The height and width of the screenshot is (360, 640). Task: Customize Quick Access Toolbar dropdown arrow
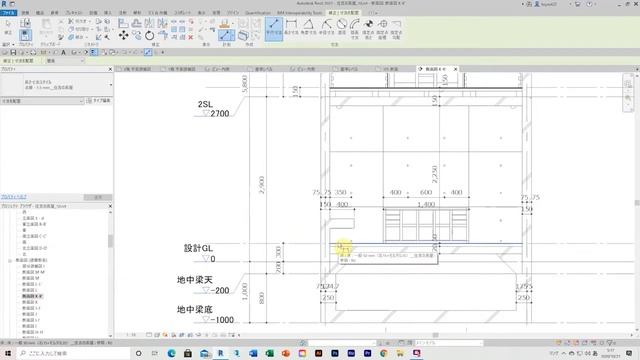point(162,52)
